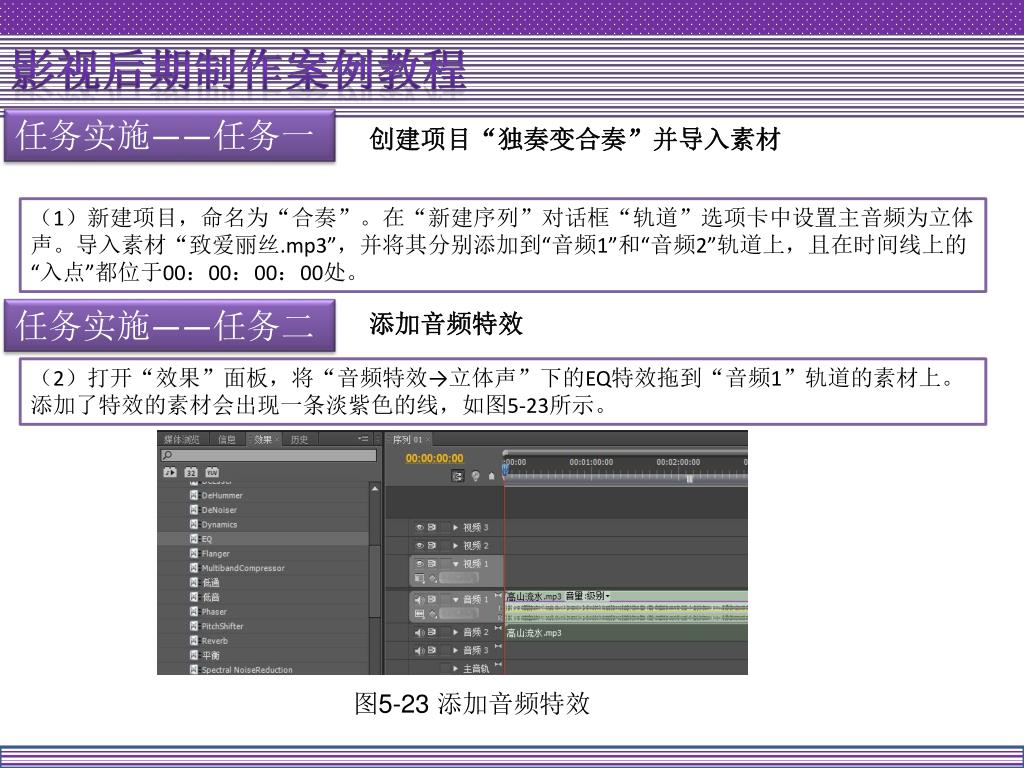Click the effects search input field
The width and height of the screenshot is (1024, 768).
coord(269,455)
